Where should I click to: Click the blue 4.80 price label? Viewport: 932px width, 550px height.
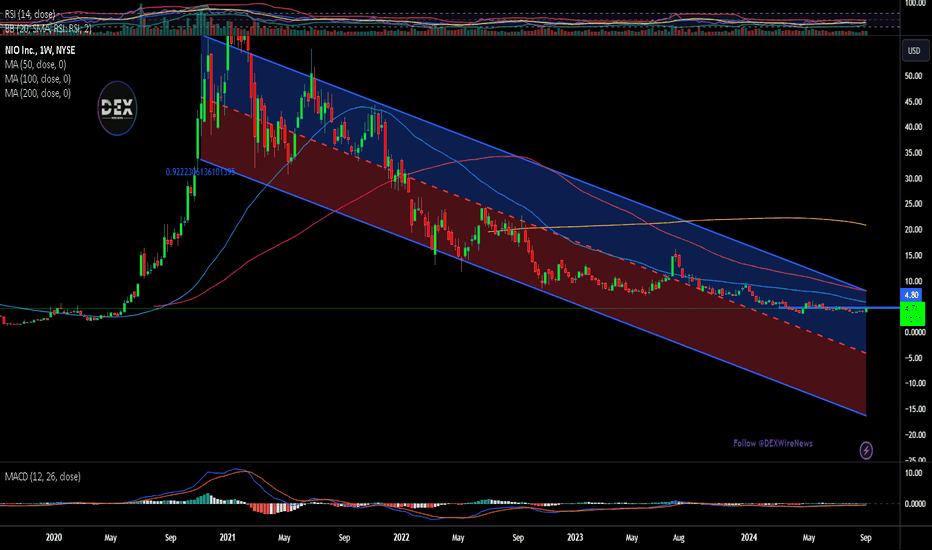(x=912, y=295)
